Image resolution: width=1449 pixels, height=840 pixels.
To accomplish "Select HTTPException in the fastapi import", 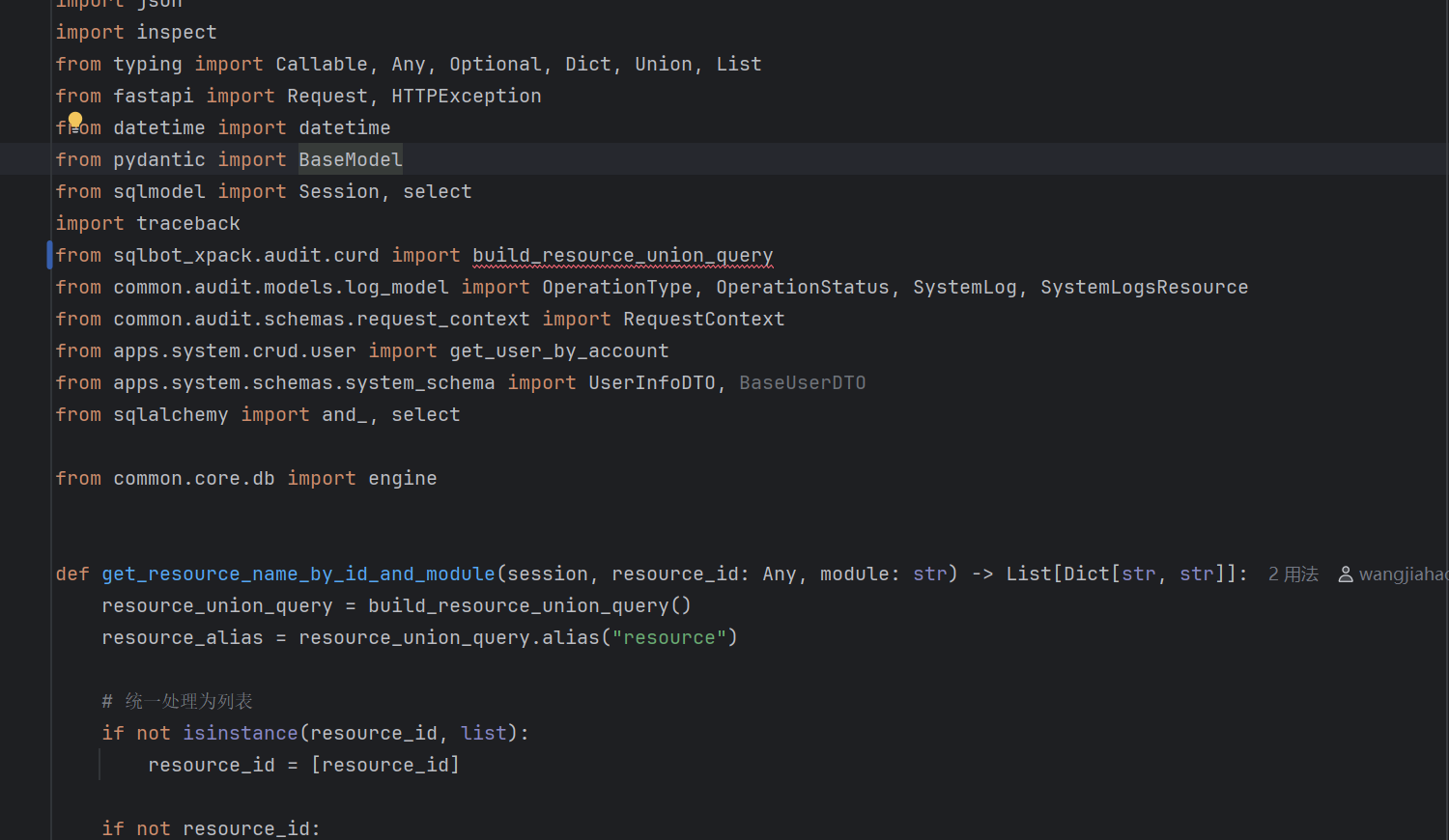I will click(x=466, y=97).
